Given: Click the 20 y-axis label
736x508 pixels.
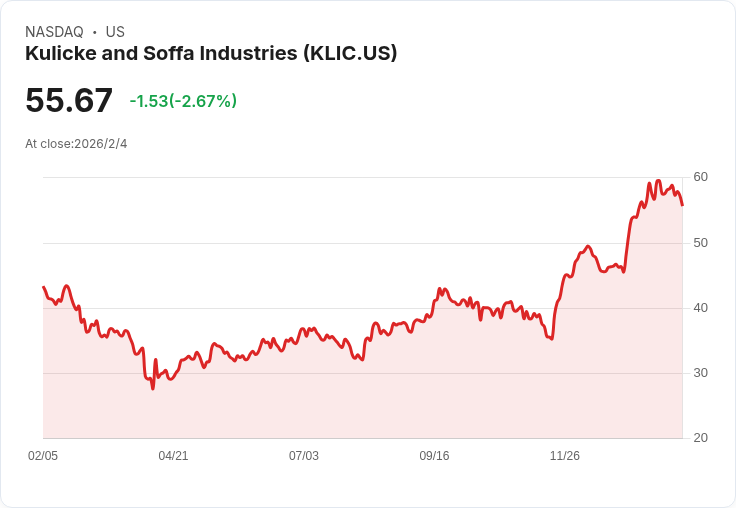Looking at the screenshot, I should tap(700, 438).
